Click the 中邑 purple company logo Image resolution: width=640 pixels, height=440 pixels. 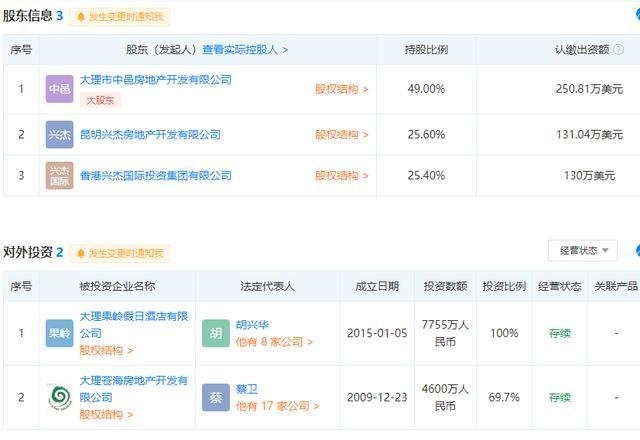[60, 89]
